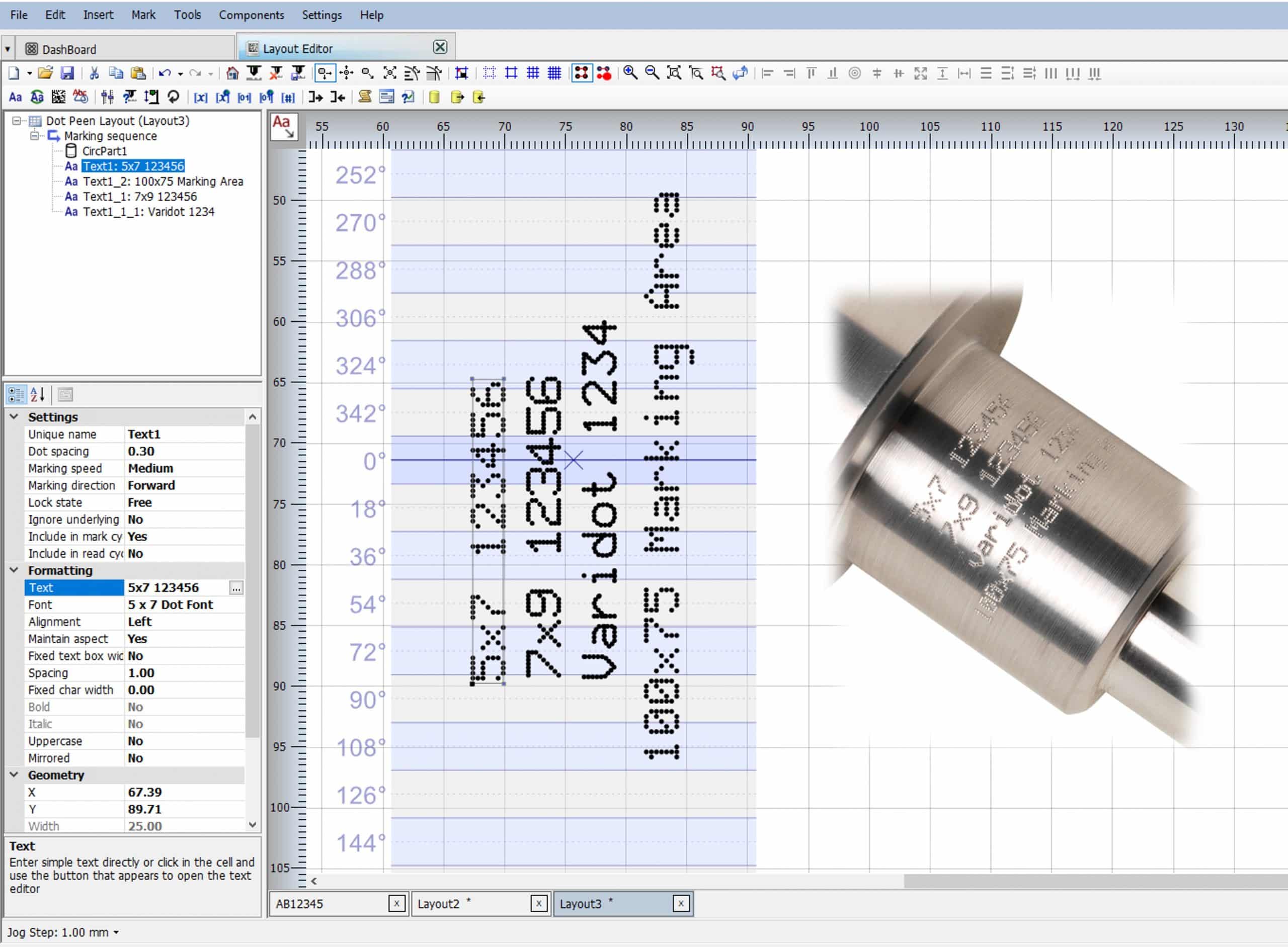Viewport: 1288px width, 947px height.
Task: Insert a text object with the Aa icon
Action: click(16, 97)
